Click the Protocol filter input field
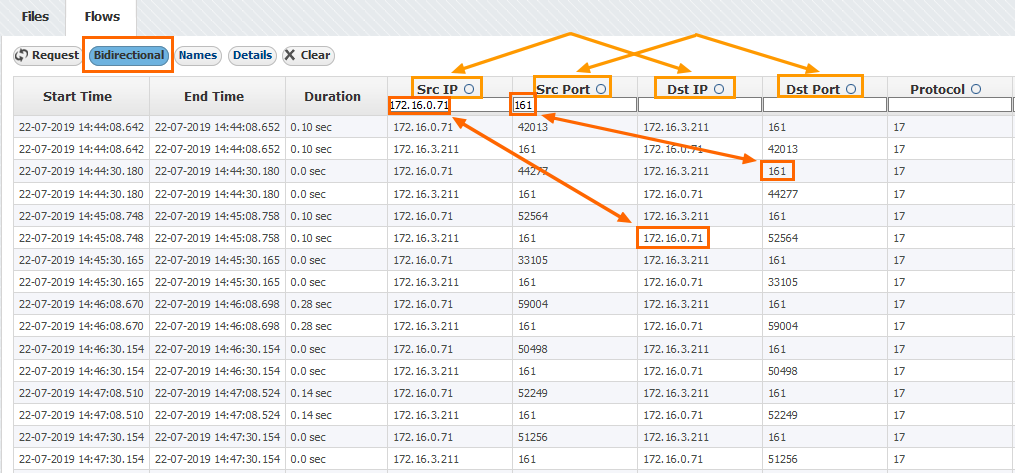The height and width of the screenshot is (473, 1015). 950,105
